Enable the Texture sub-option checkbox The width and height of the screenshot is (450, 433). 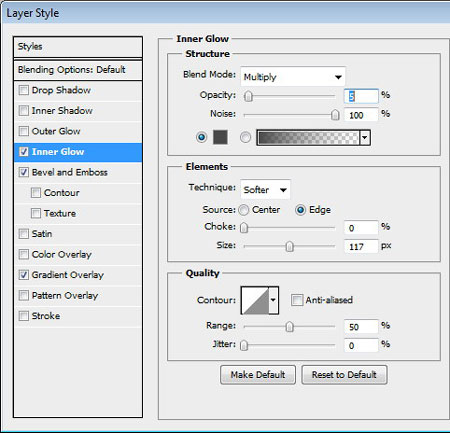click(36, 213)
